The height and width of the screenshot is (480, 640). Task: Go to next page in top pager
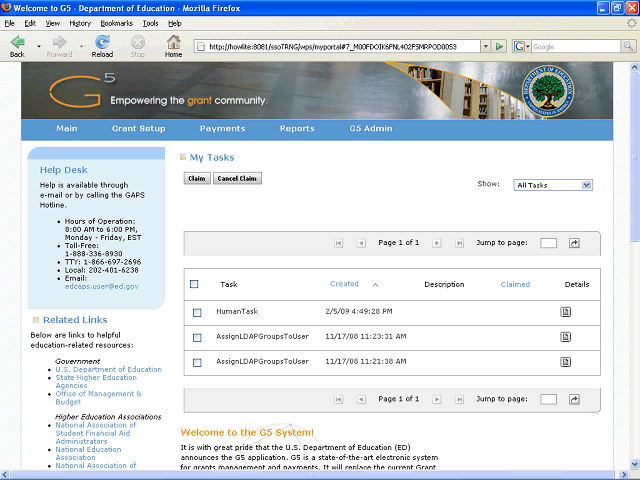click(x=437, y=243)
